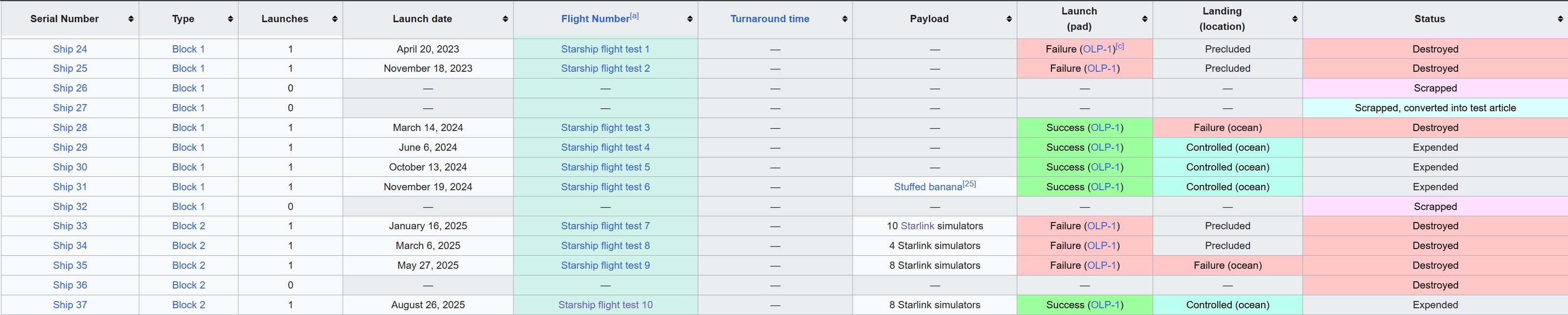Sort by Launches column arrows
This screenshot has width=1568, height=315.
point(335,19)
